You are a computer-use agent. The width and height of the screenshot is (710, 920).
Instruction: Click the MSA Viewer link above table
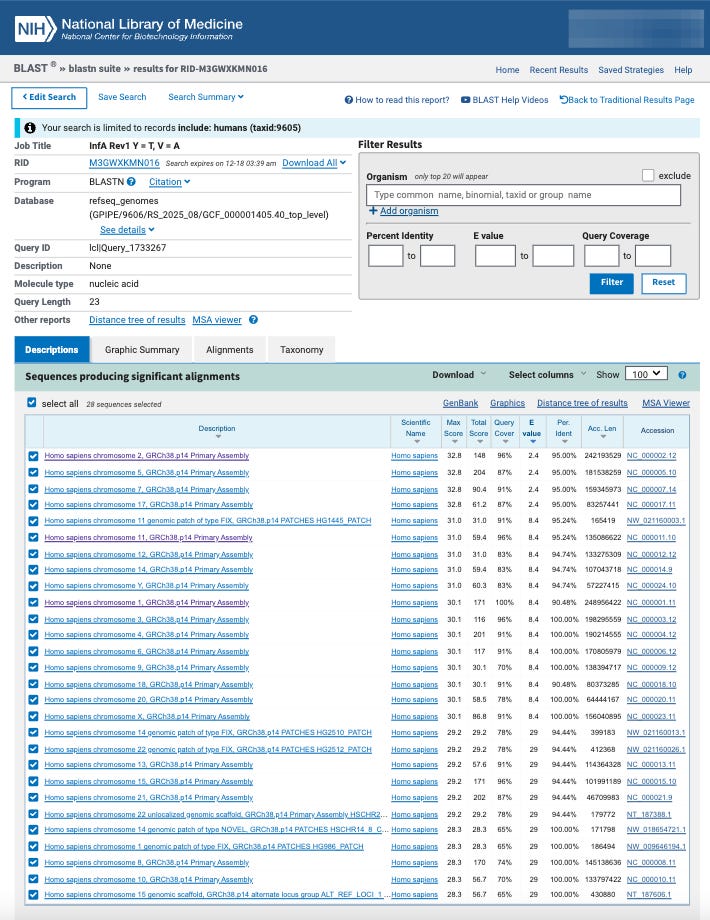point(666,403)
